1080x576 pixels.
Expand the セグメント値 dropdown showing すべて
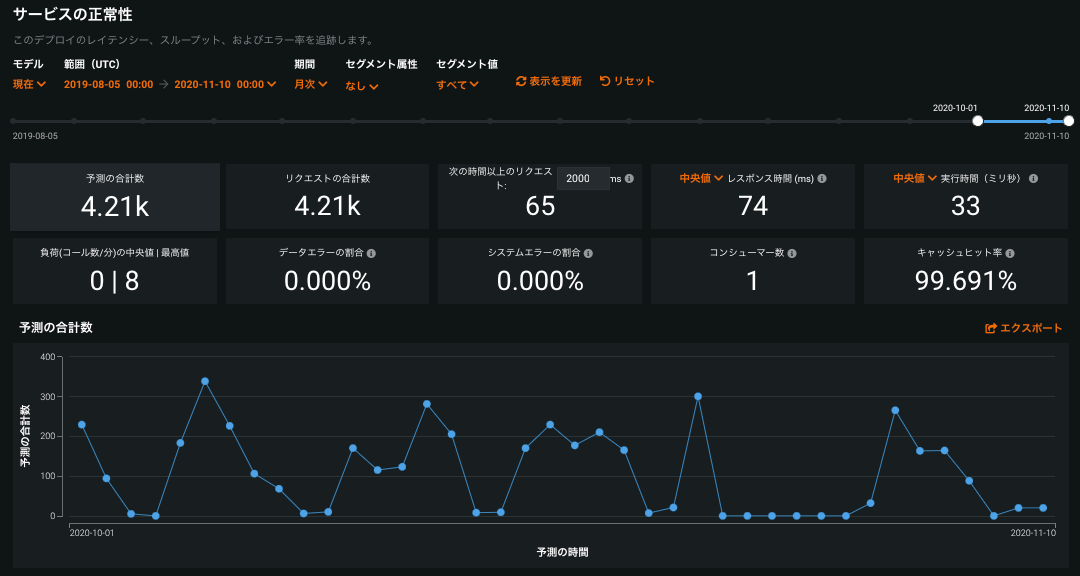click(457, 84)
